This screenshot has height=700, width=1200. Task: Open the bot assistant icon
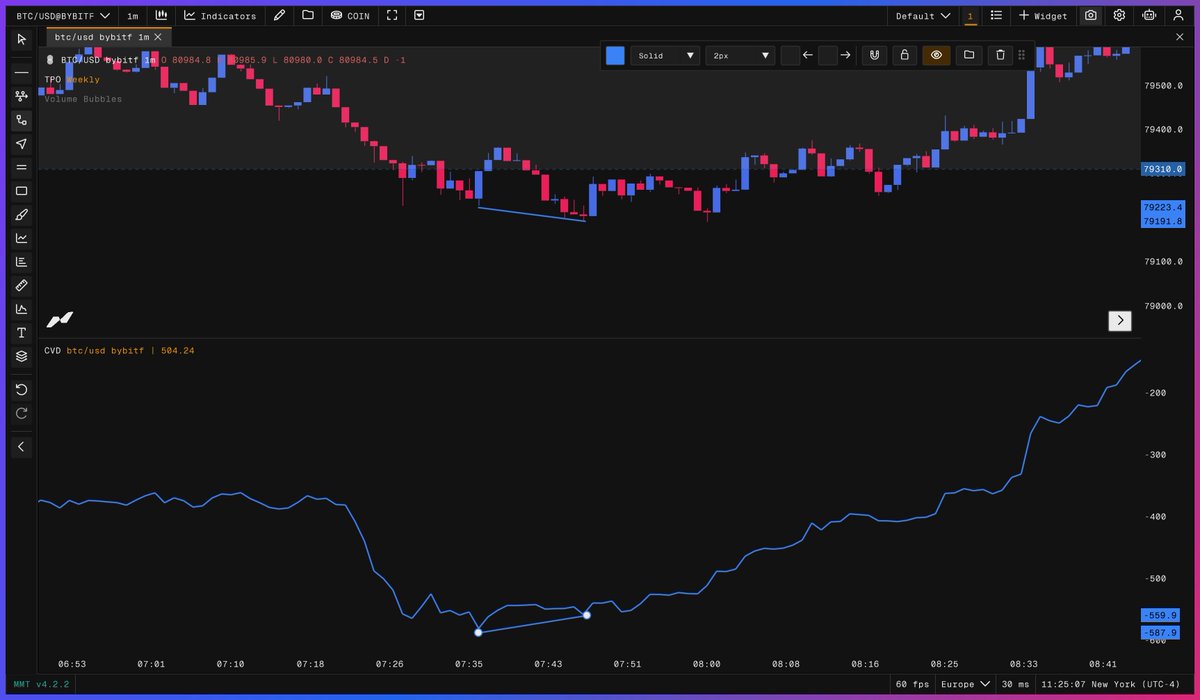pyautogui.click(x=1148, y=15)
